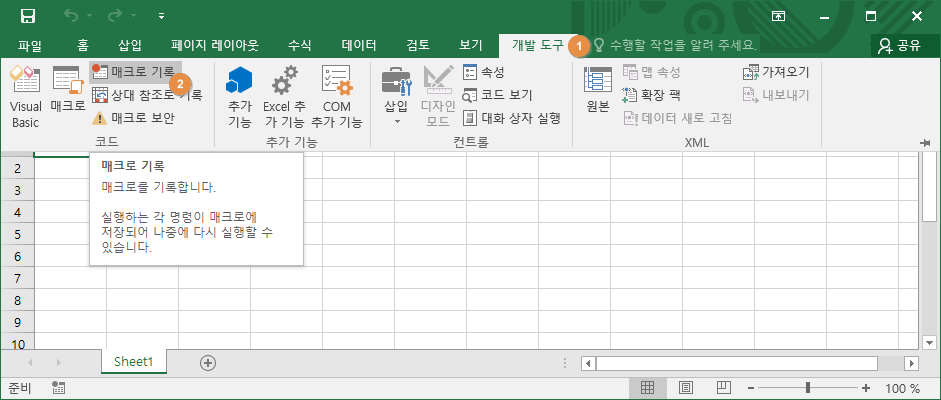Click macro recording status bar icon

(58, 387)
